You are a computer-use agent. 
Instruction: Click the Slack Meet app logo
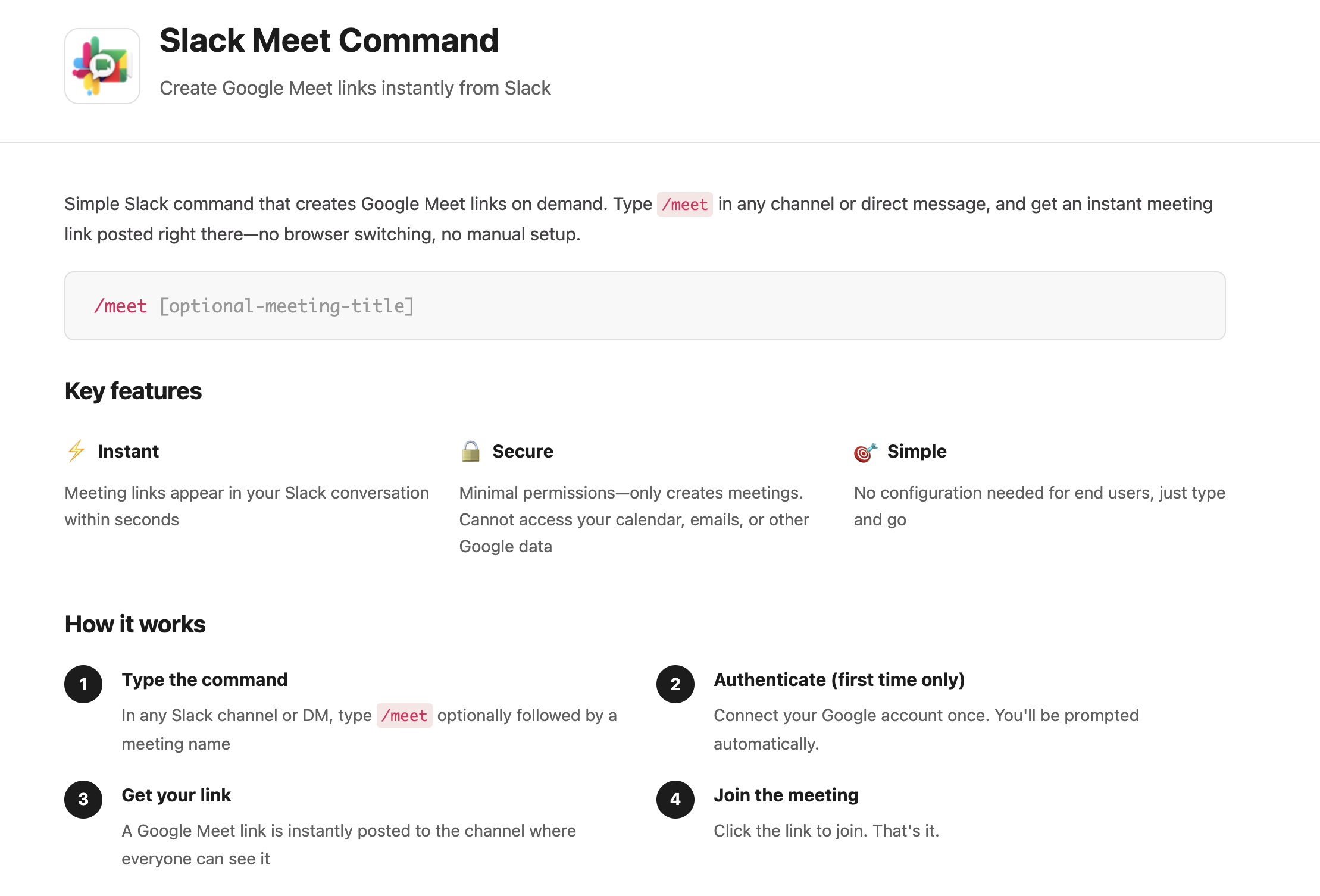tap(102, 66)
